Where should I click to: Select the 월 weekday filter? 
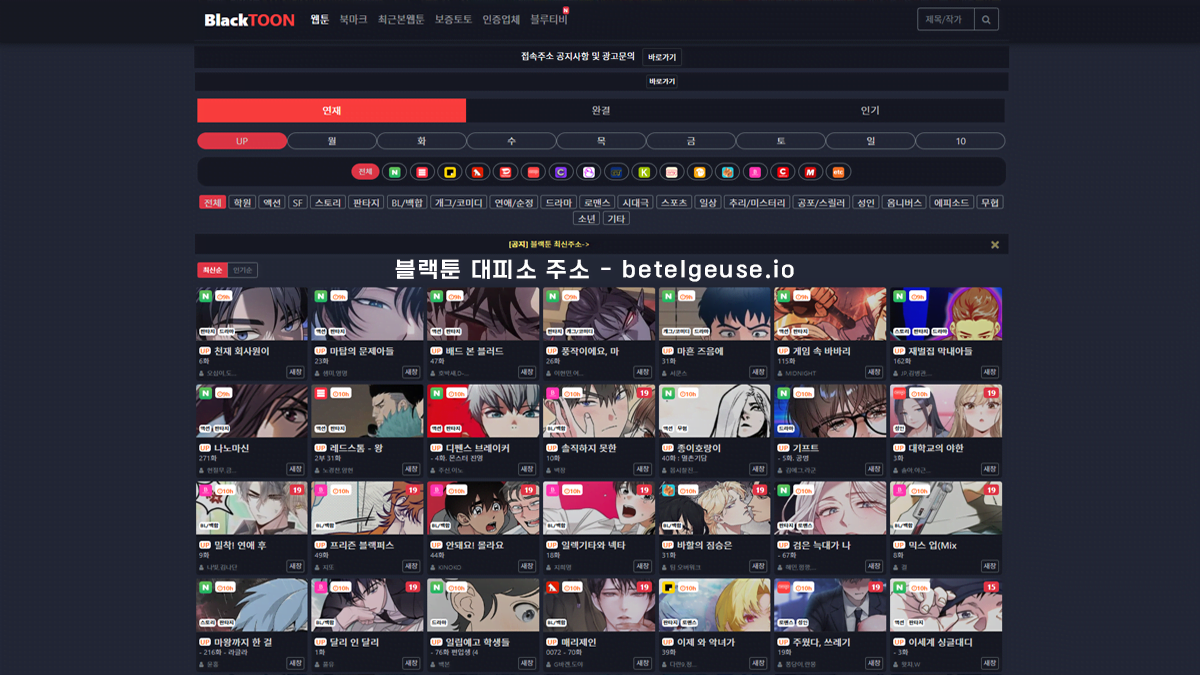click(332, 141)
